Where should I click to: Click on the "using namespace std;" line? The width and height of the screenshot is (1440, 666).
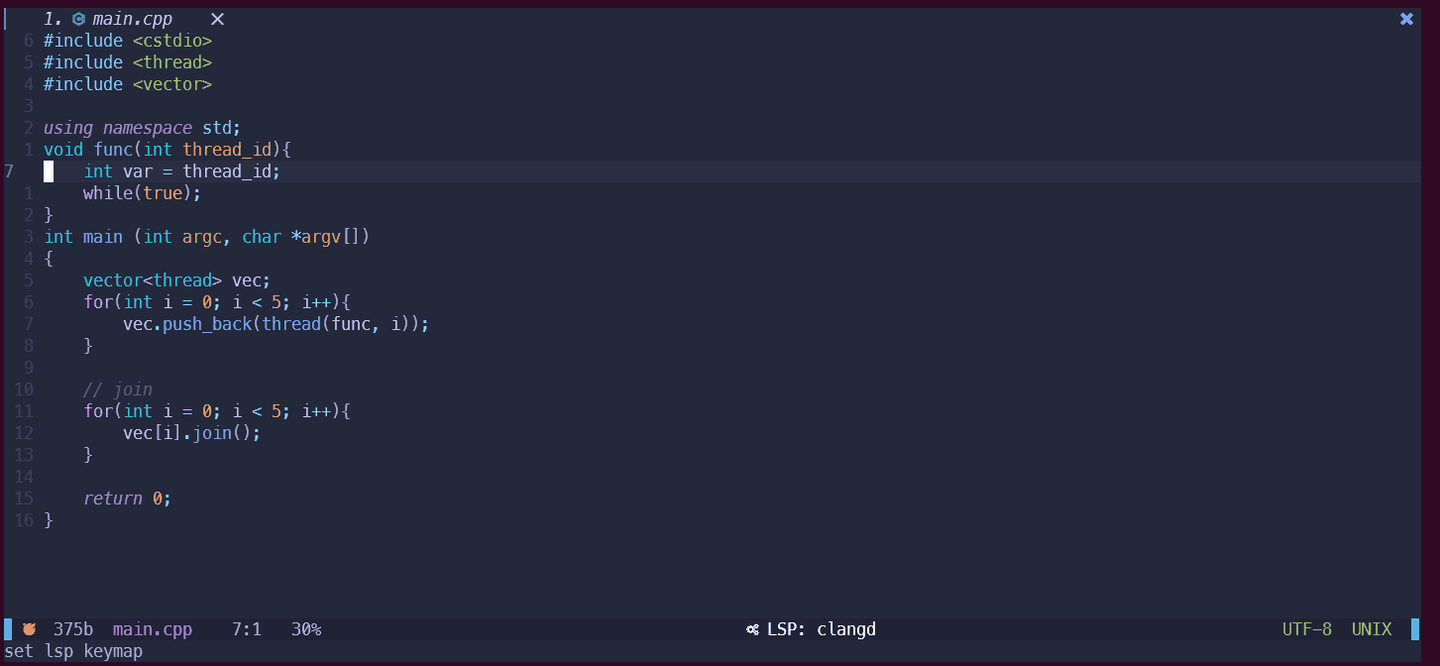tap(142, 128)
